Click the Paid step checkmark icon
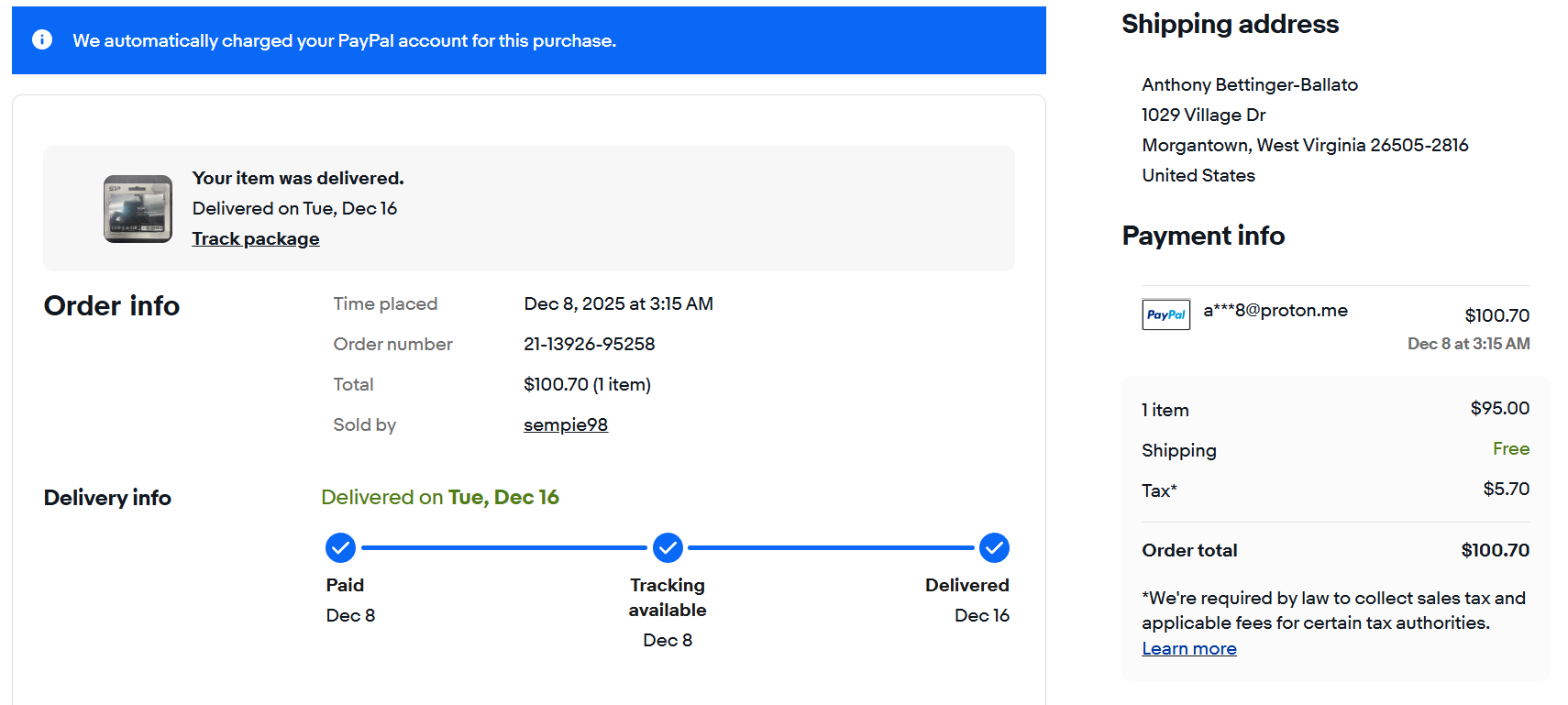Viewport: 1568px width, 705px height. 340,548
